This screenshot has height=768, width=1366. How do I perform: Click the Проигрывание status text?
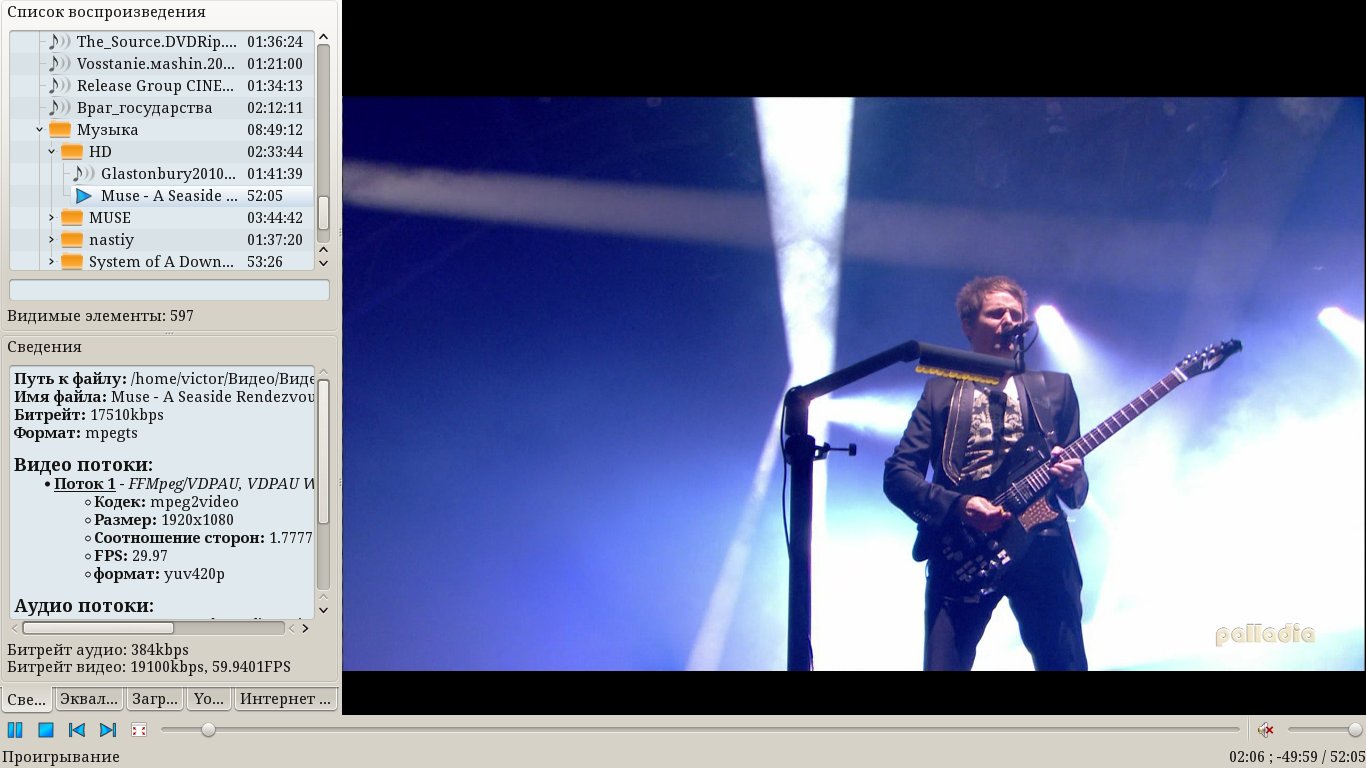(61, 757)
